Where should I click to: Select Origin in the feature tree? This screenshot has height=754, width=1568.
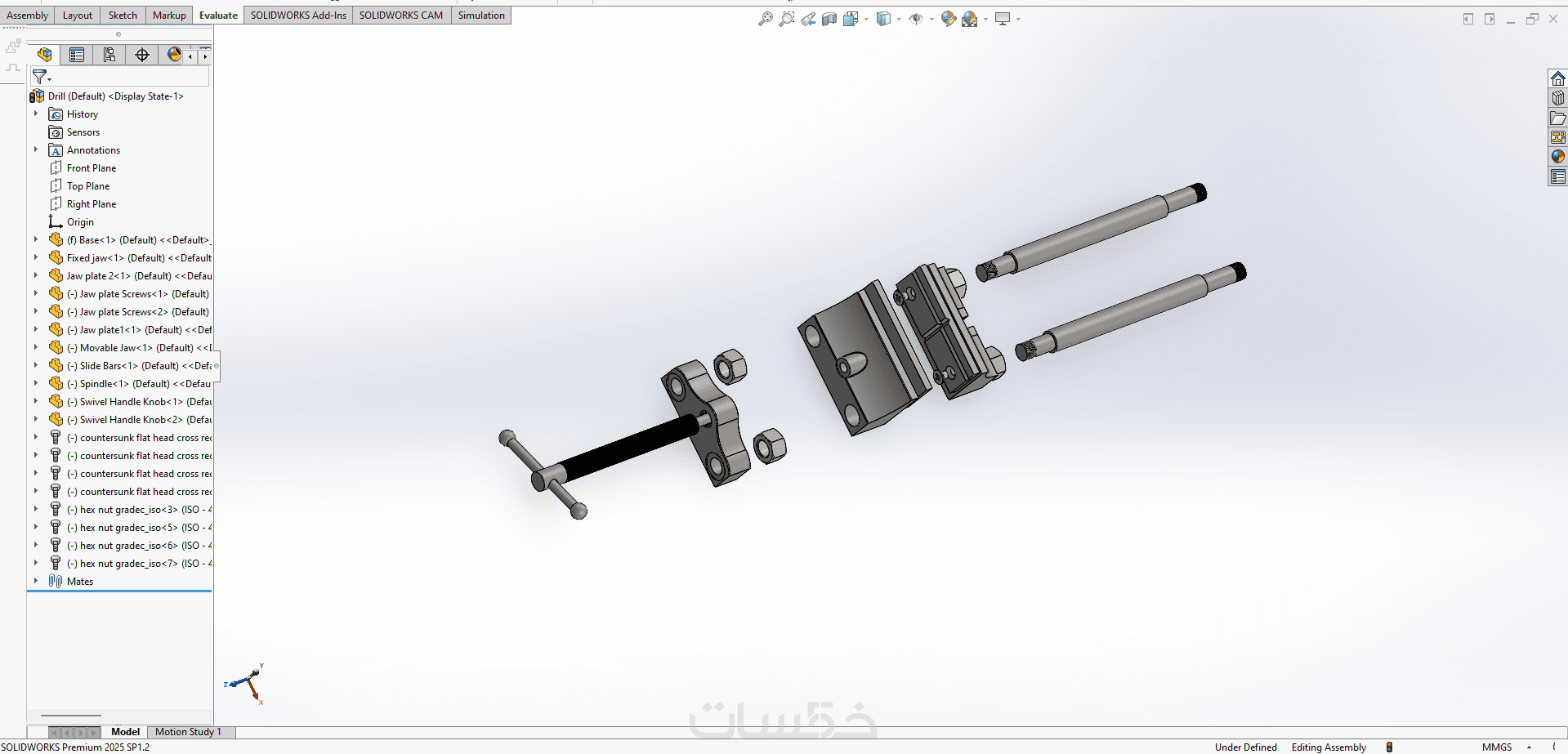(80, 221)
